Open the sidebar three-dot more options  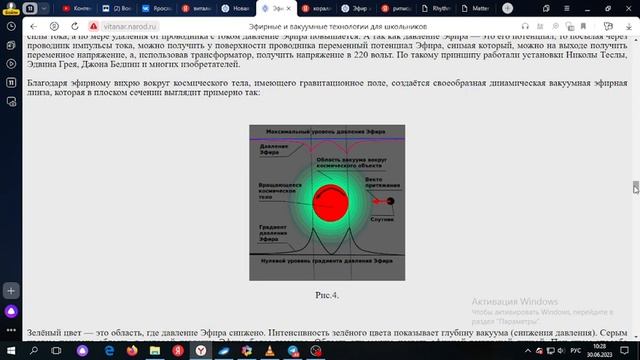(11, 330)
